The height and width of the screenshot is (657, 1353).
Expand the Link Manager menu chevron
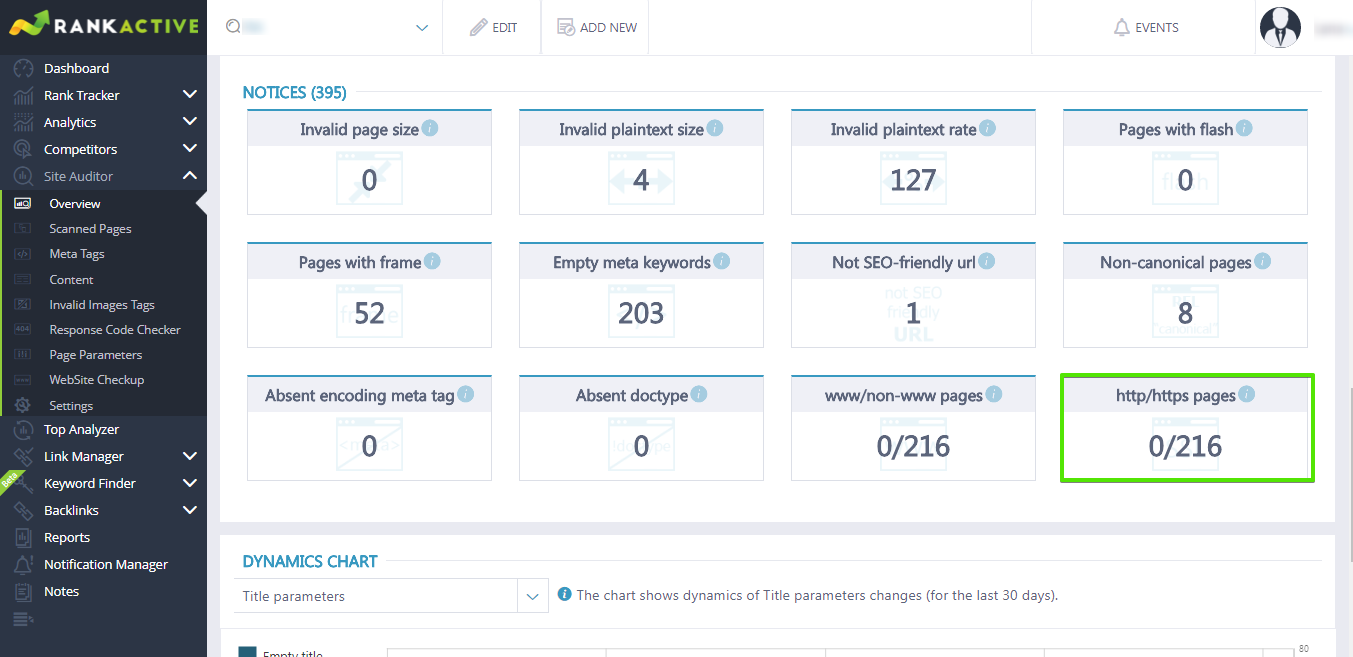click(x=190, y=456)
